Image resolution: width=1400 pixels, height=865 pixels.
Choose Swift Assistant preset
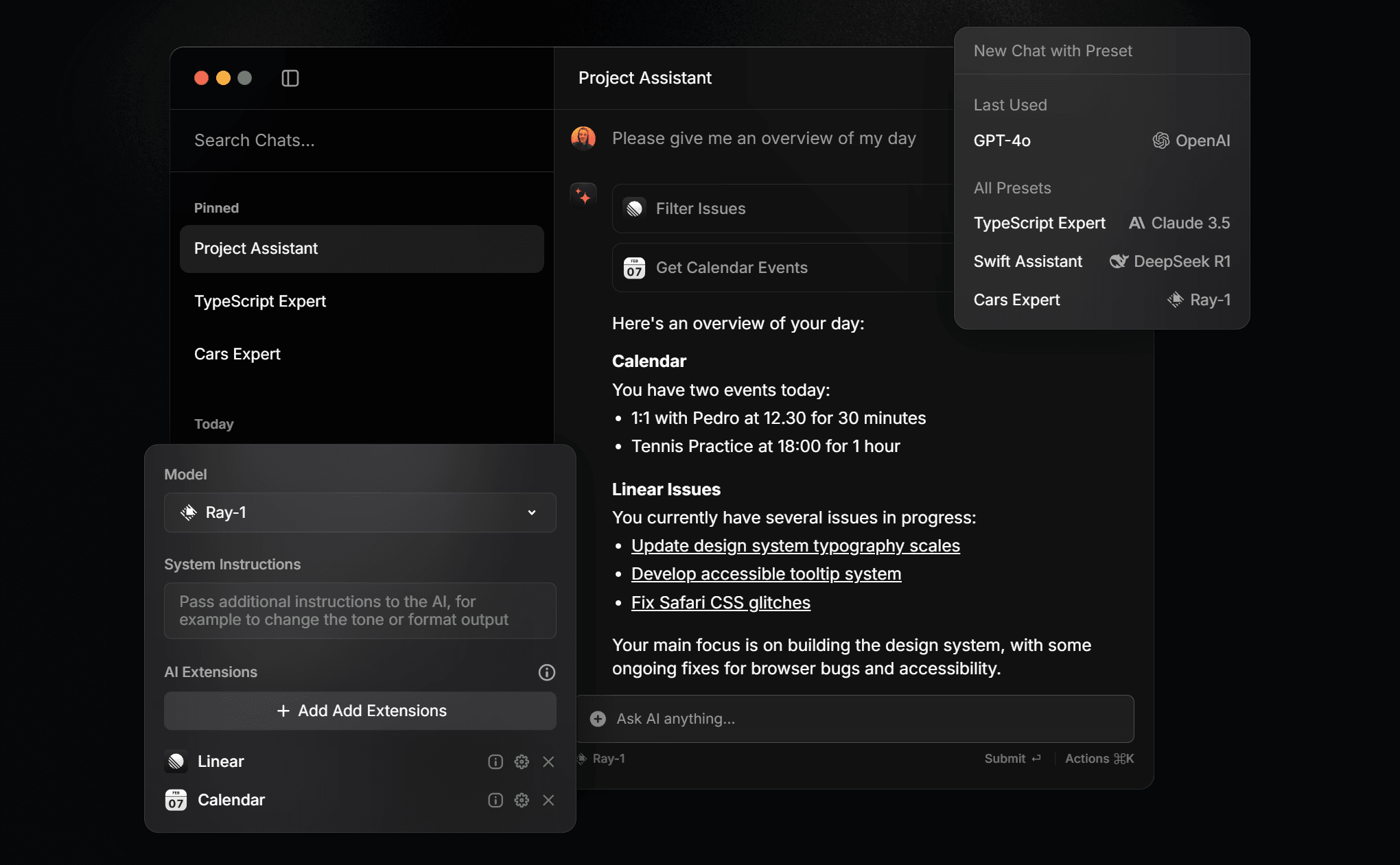[1101, 261]
